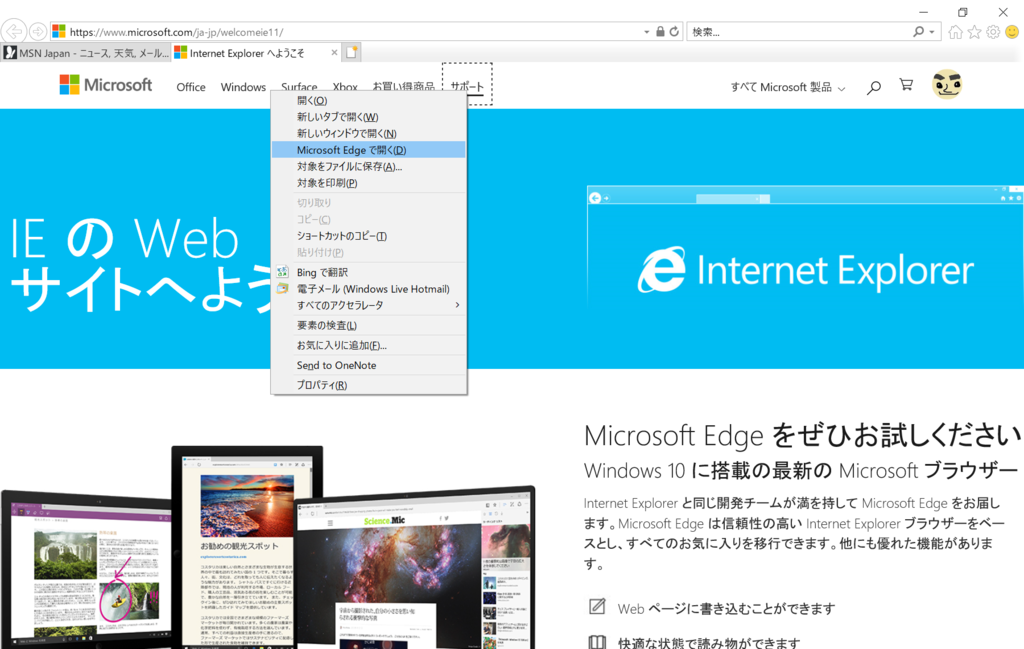The height and width of the screenshot is (649, 1024).
Task: Open the Home icon in IE toolbar
Action: tap(955, 32)
